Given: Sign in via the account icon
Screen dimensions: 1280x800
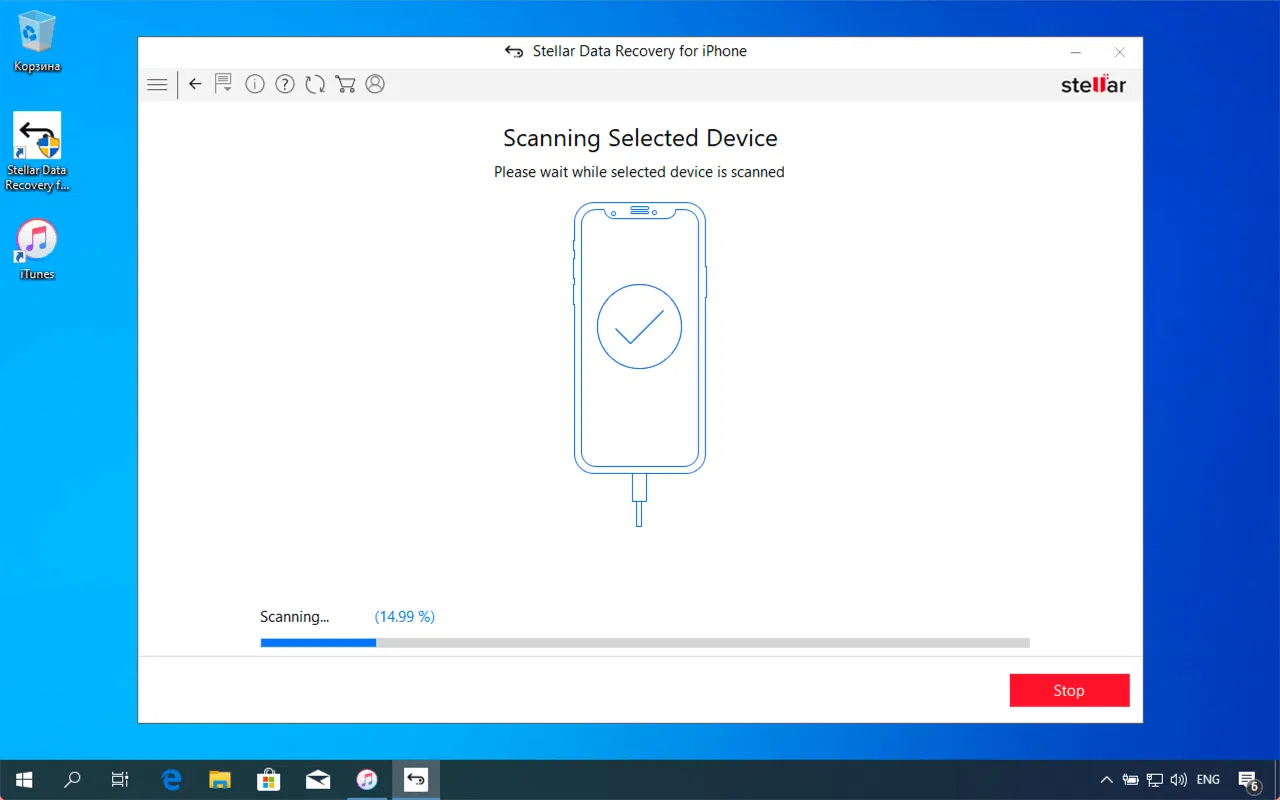Looking at the screenshot, I should pyautogui.click(x=375, y=84).
